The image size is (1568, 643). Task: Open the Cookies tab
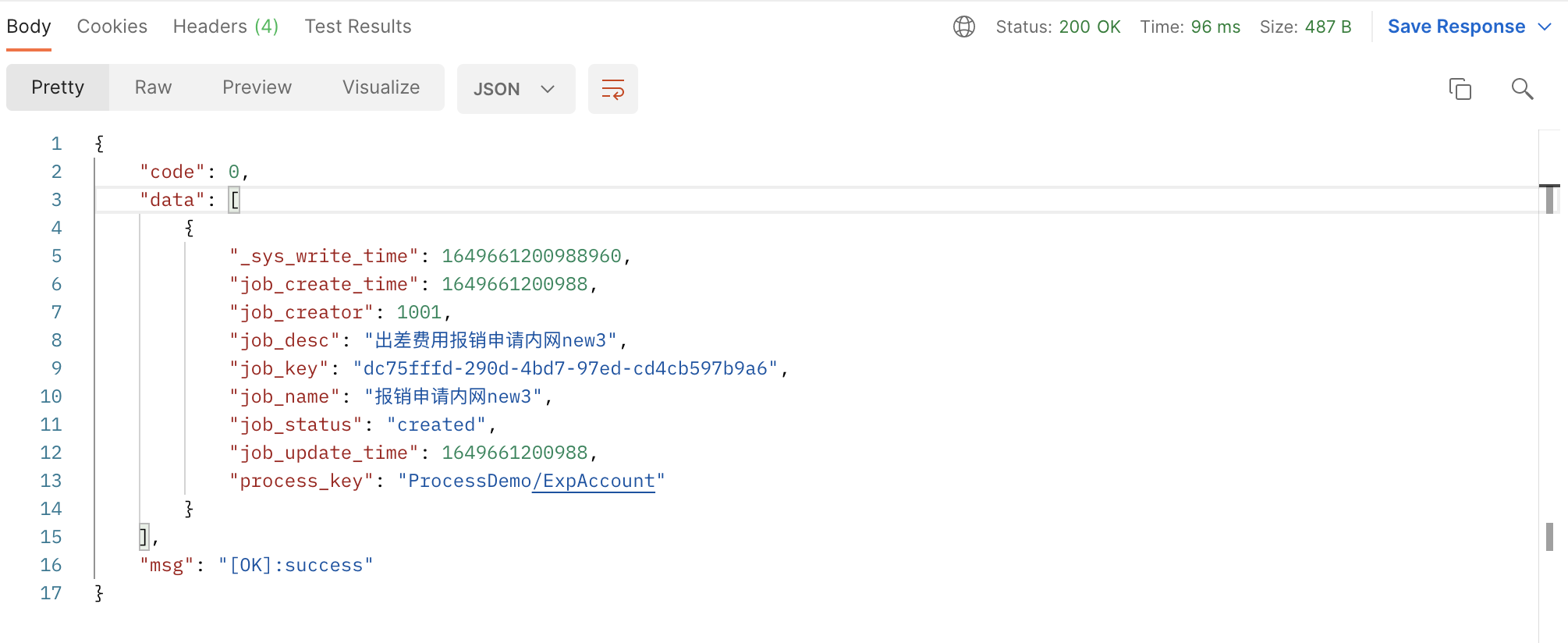(x=112, y=27)
